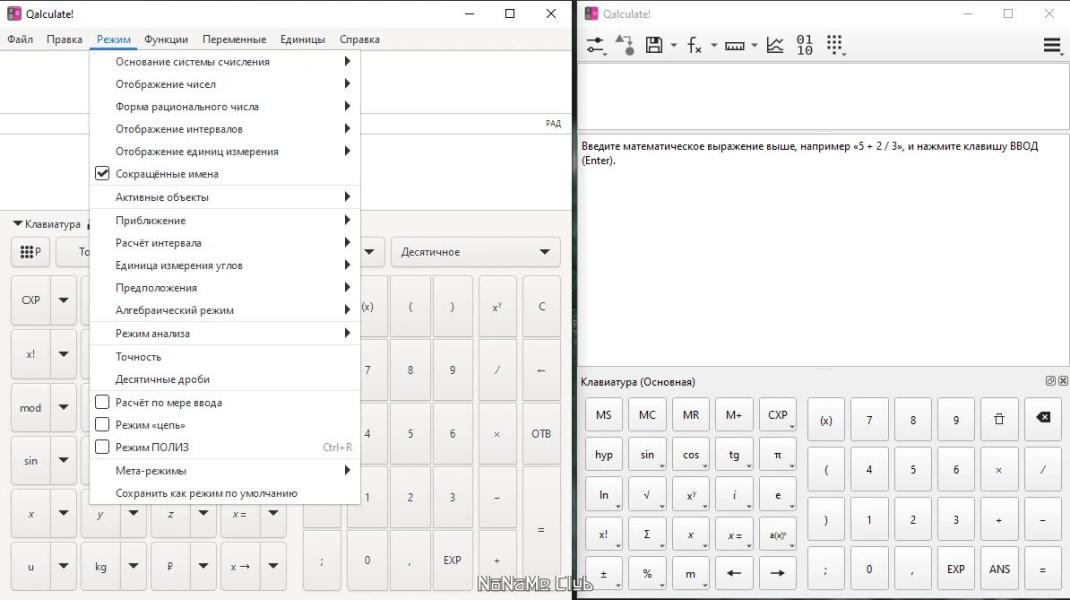Viewport: 1070px width, 600px height.
Task: Click the MC memory clear button
Action: point(647,415)
